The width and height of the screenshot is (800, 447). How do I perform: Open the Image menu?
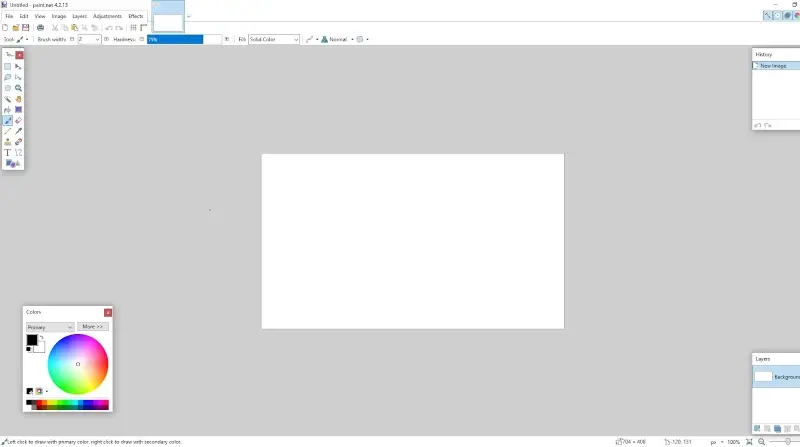tap(59, 16)
